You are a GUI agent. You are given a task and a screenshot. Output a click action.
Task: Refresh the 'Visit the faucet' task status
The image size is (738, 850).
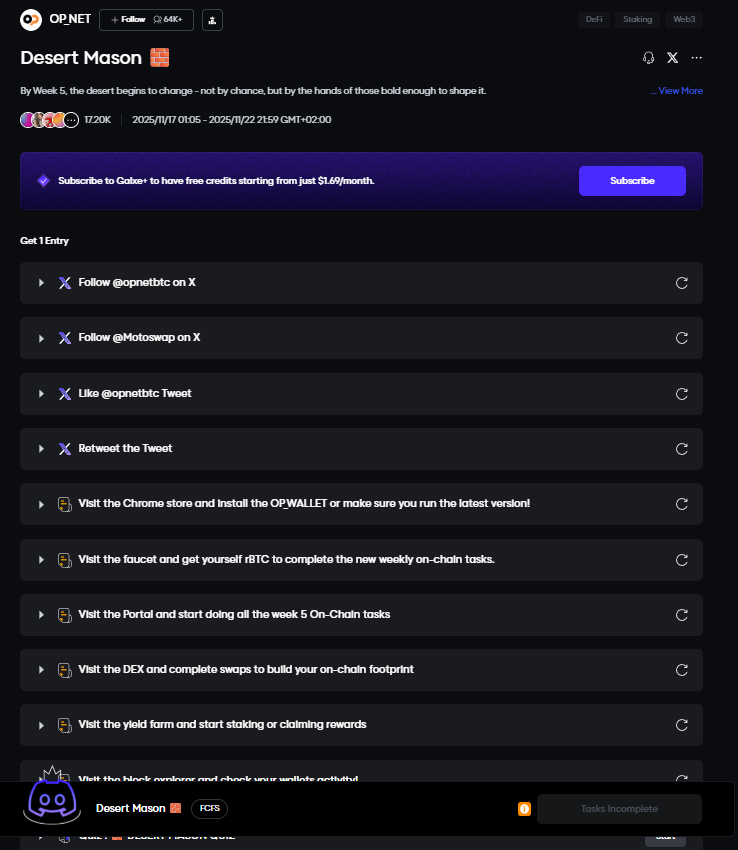point(682,559)
